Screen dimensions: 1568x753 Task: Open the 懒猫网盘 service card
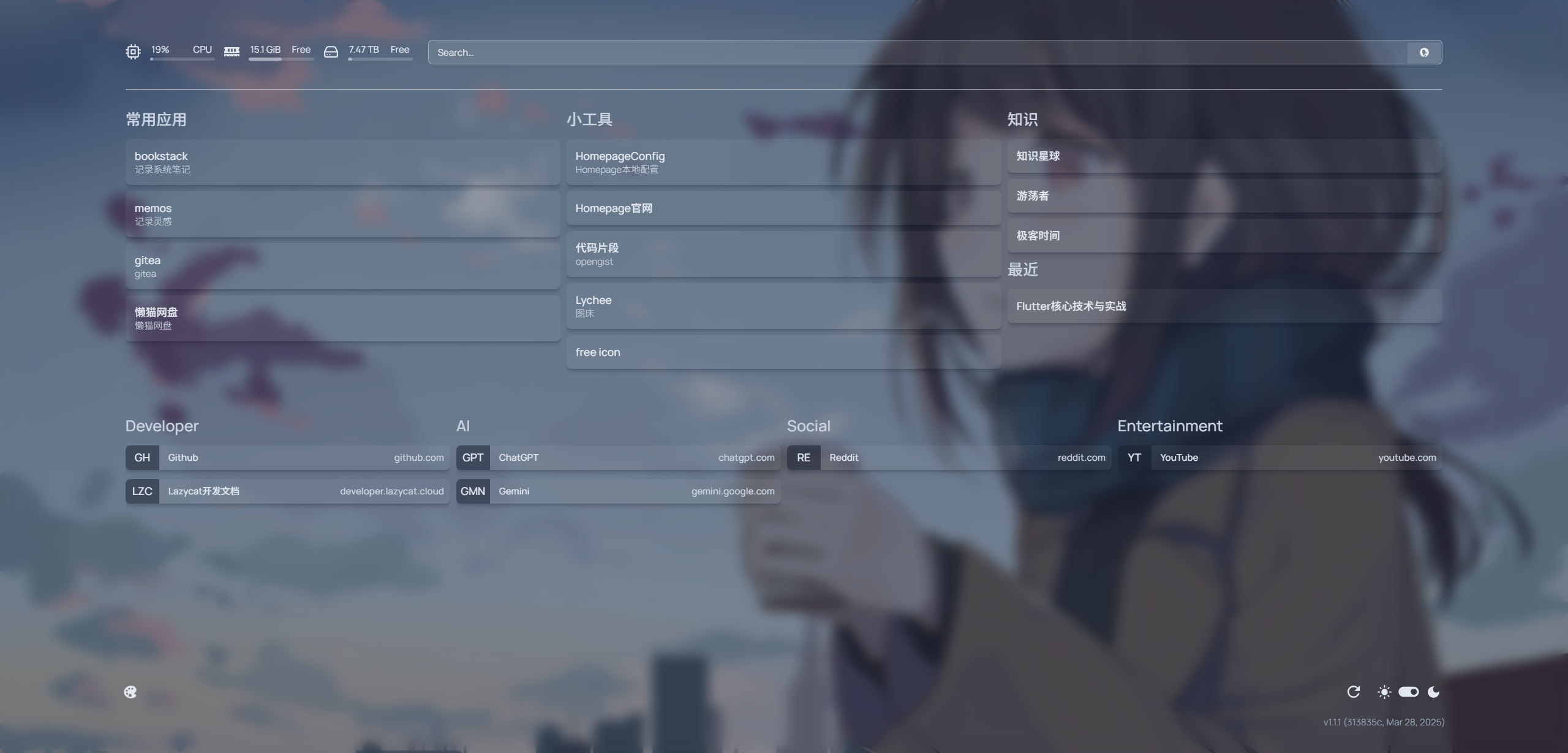[343, 319]
